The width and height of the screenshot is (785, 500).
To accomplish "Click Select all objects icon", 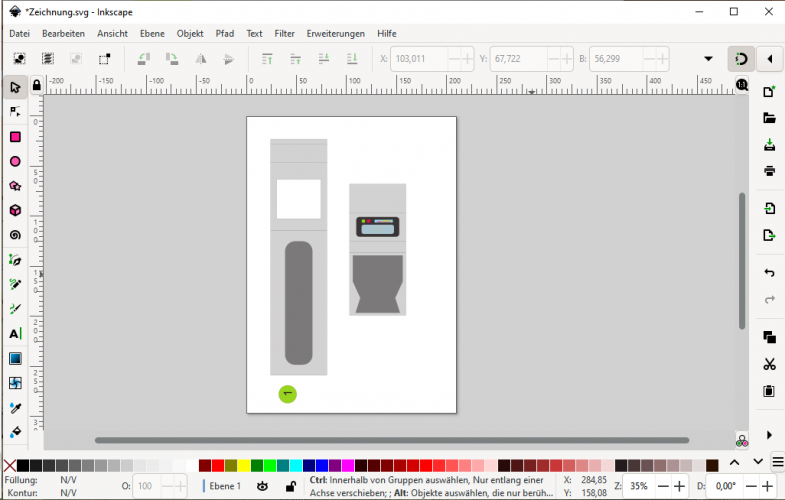I will tap(19, 59).
